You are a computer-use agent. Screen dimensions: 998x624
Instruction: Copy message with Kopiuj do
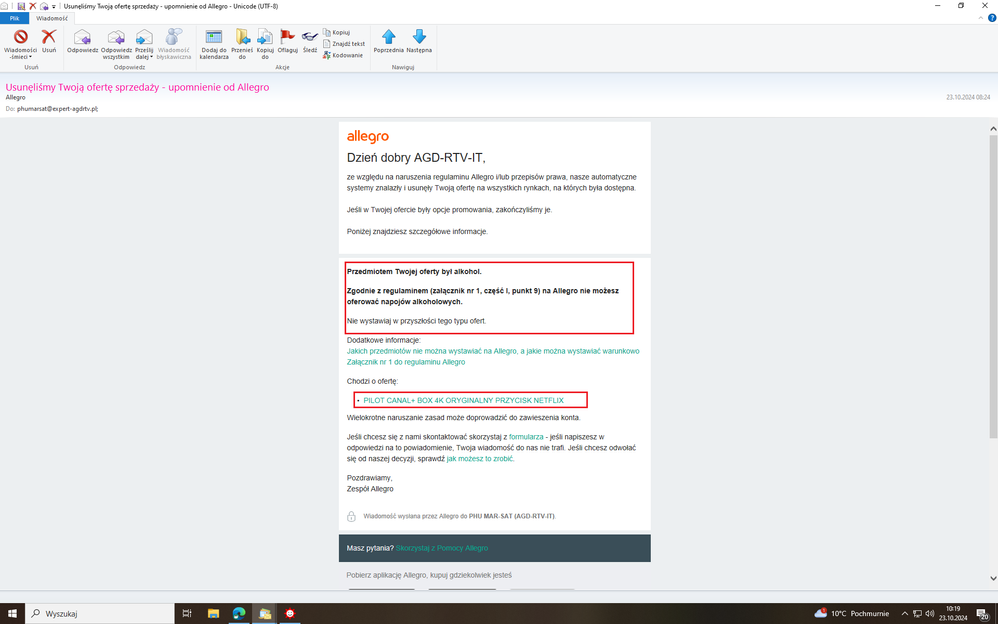click(x=265, y=43)
